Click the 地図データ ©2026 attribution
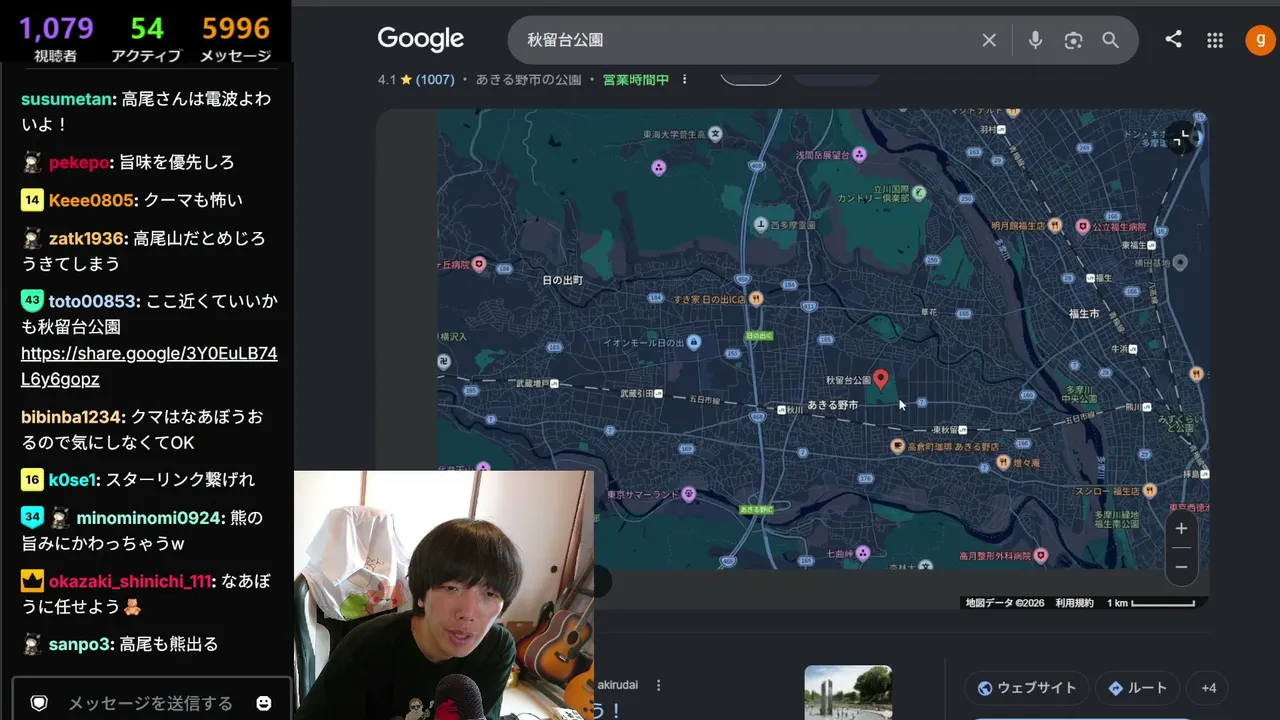Image resolution: width=1280 pixels, height=720 pixels. 1004,603
